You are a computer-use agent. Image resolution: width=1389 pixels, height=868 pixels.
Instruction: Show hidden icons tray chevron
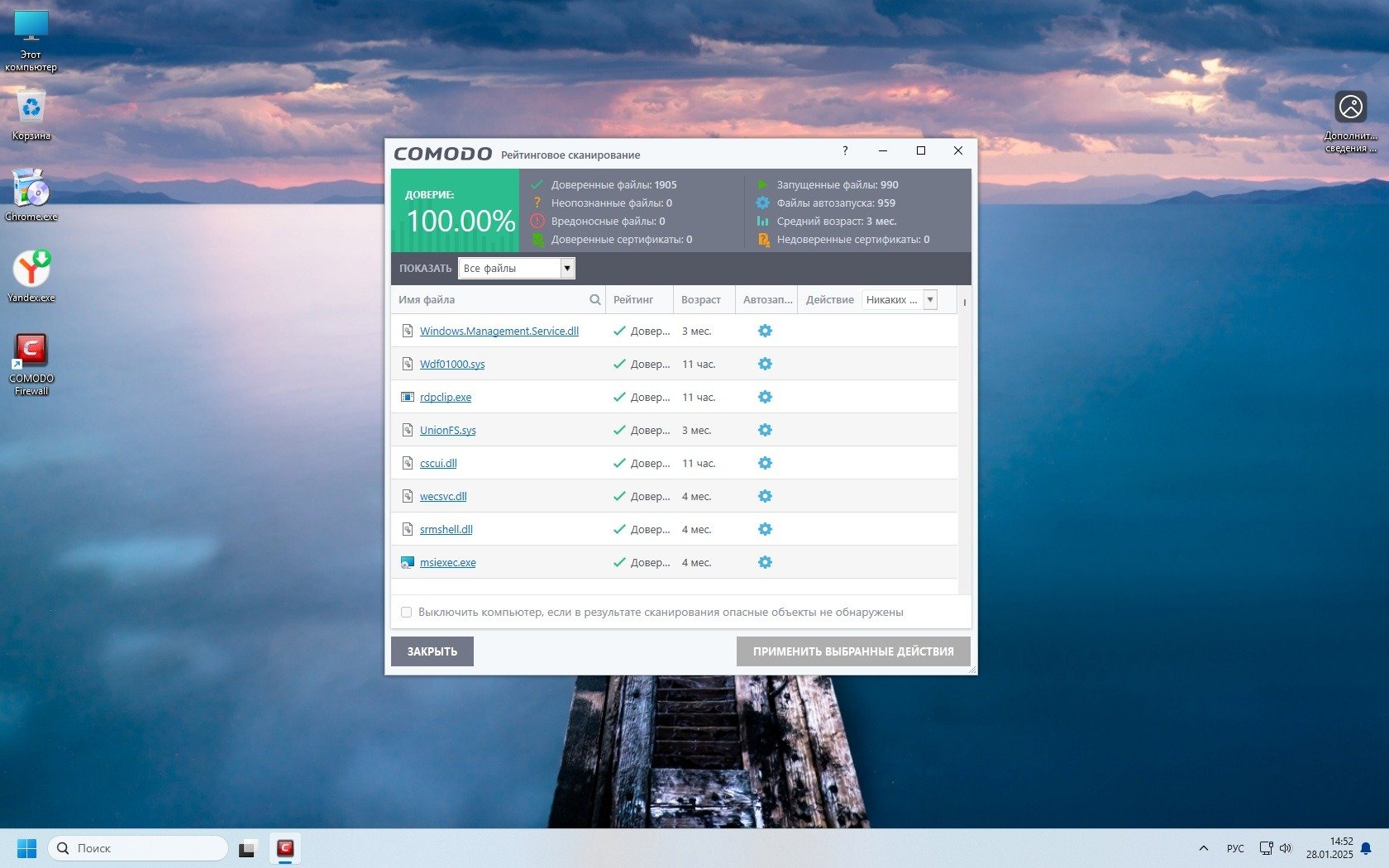(1203, 848)
